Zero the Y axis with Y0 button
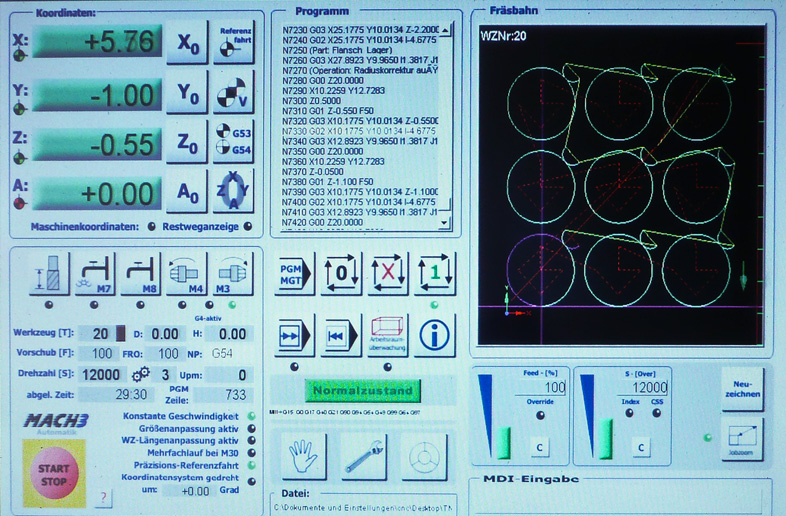 click(x=187, y=93)
